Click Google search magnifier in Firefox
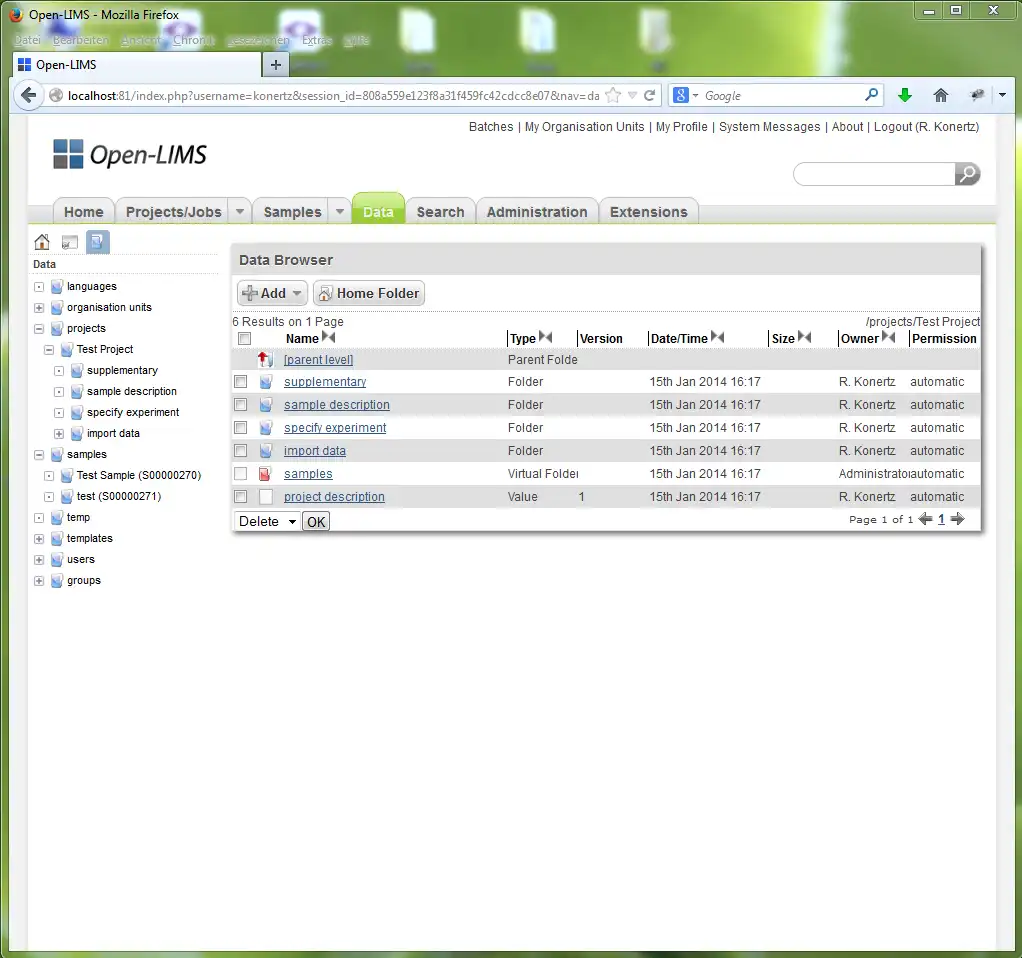 [871, 95]
